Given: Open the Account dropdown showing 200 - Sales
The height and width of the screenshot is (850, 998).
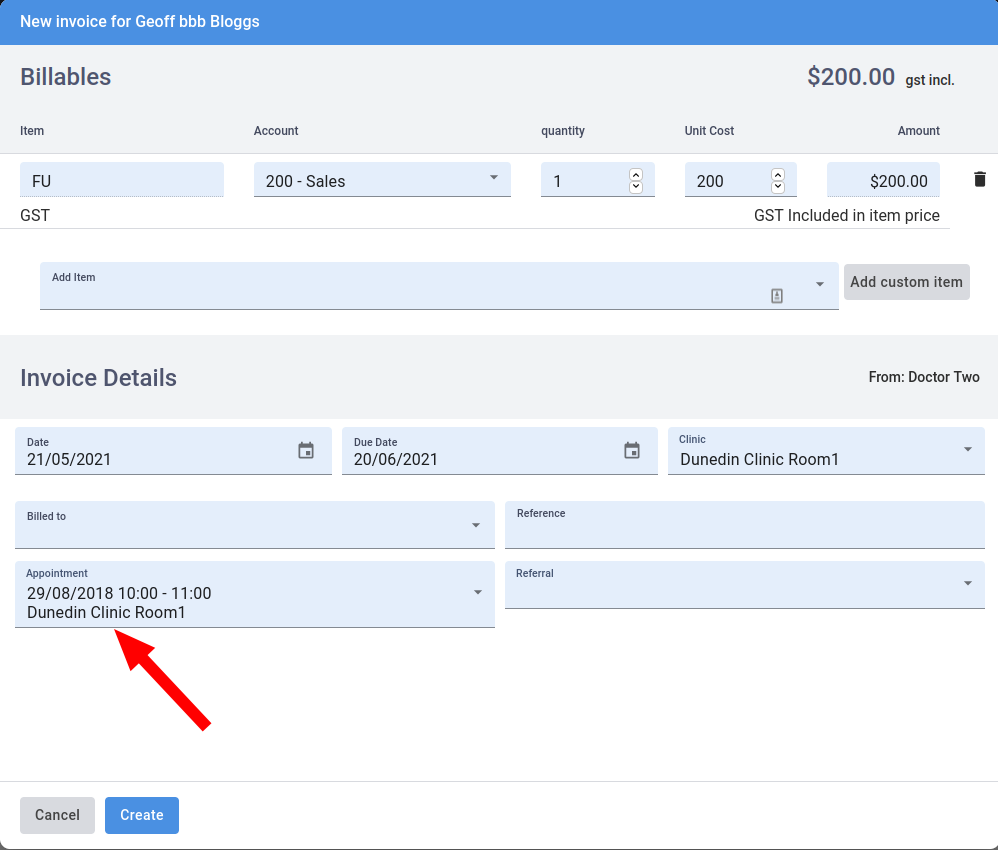Looking at the screenshot, I should click(x=493, y=178).
